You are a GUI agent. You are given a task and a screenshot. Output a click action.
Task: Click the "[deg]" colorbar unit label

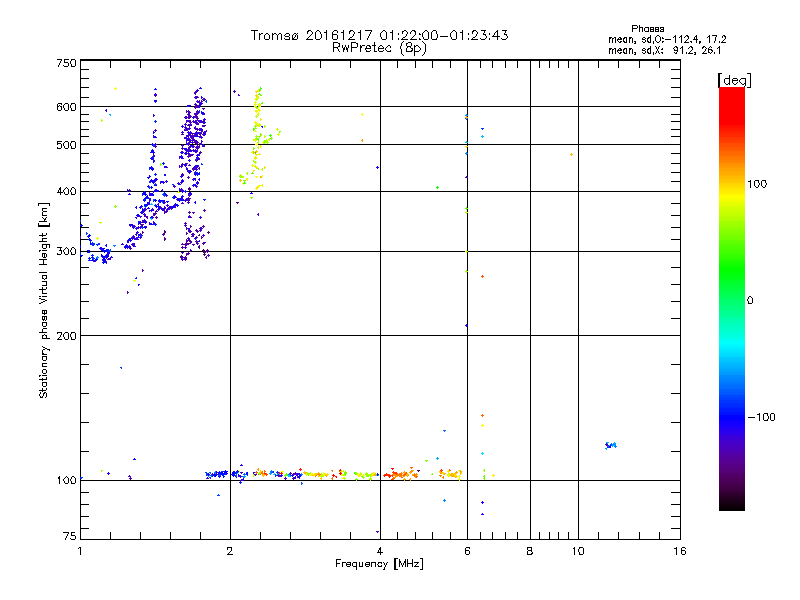pyautogui.click(x=734, y=80)
